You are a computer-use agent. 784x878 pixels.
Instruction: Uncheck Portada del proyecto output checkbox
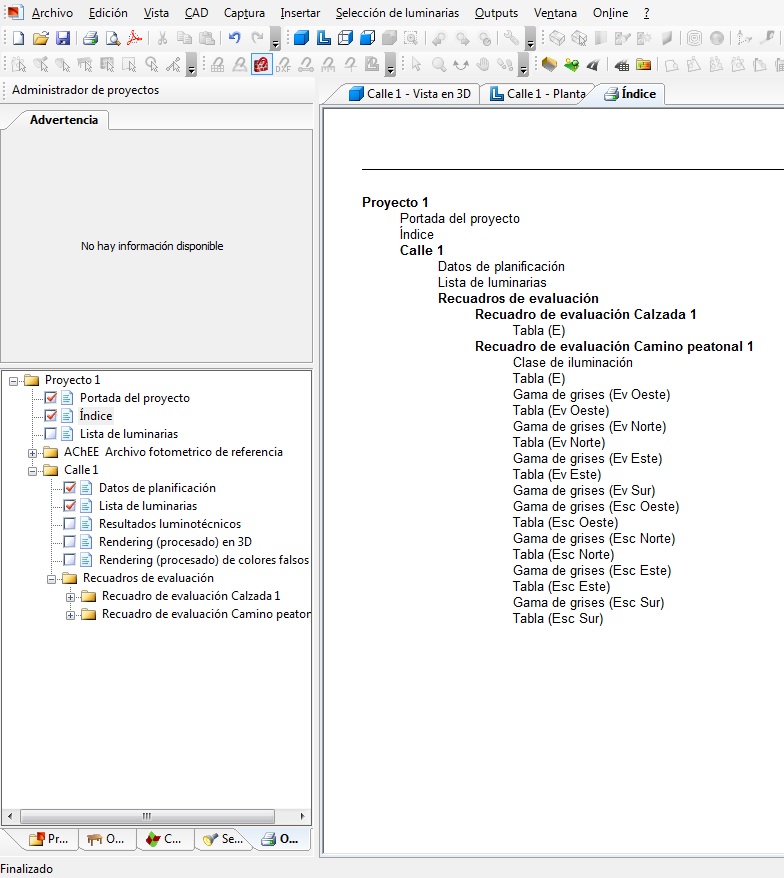tap(51, 398)
